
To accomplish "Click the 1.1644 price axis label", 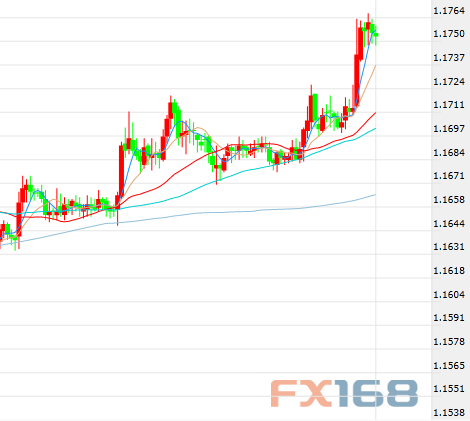I will click(x=449, y=223).
